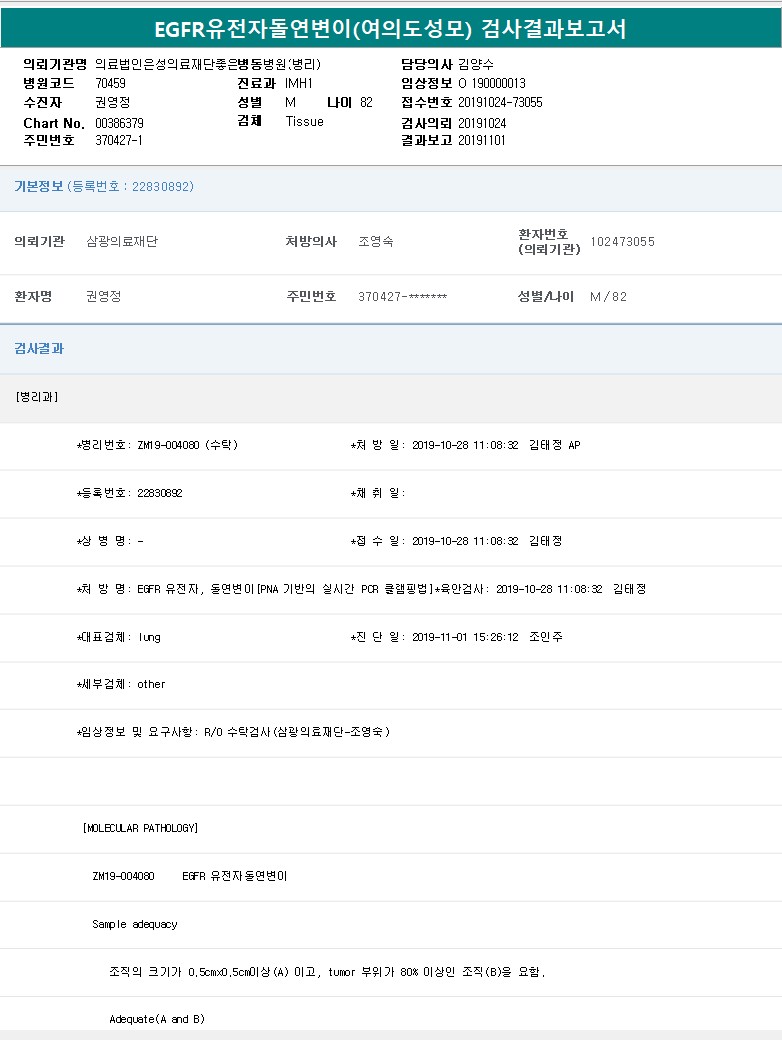Click the *육안검사 date value
Viewport: 782px width, 1040px height.
click(571, 589)
